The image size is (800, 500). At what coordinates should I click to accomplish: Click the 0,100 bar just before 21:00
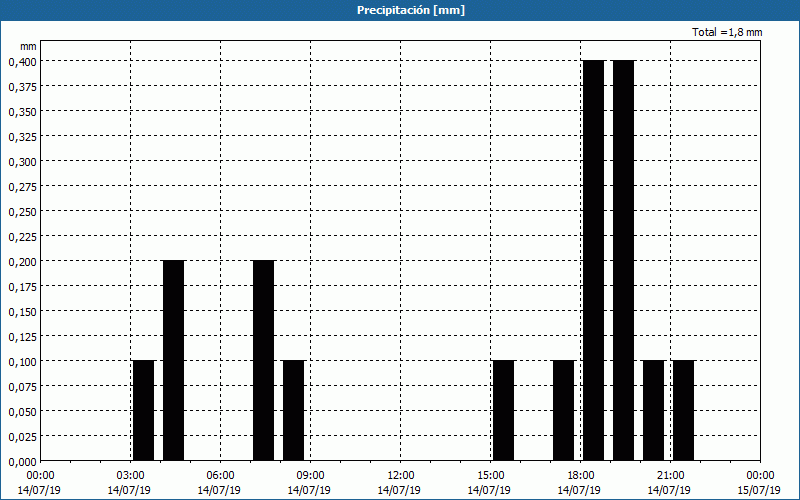click(x=654, y=411)
